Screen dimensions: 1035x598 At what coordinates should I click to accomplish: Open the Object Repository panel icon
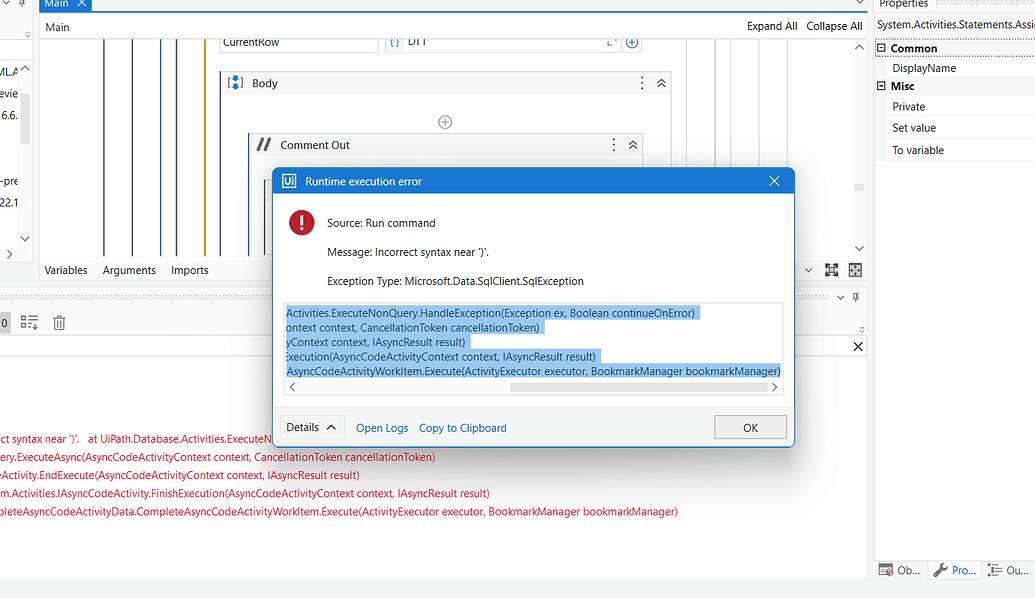point(885,570)
